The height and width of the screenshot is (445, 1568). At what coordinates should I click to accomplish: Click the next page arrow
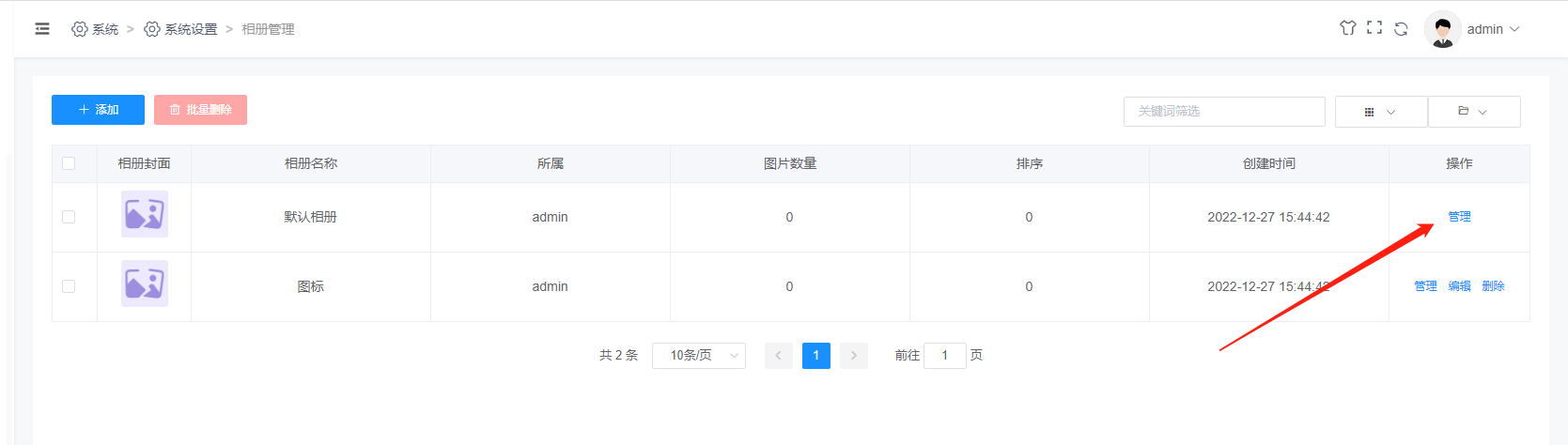854,355
